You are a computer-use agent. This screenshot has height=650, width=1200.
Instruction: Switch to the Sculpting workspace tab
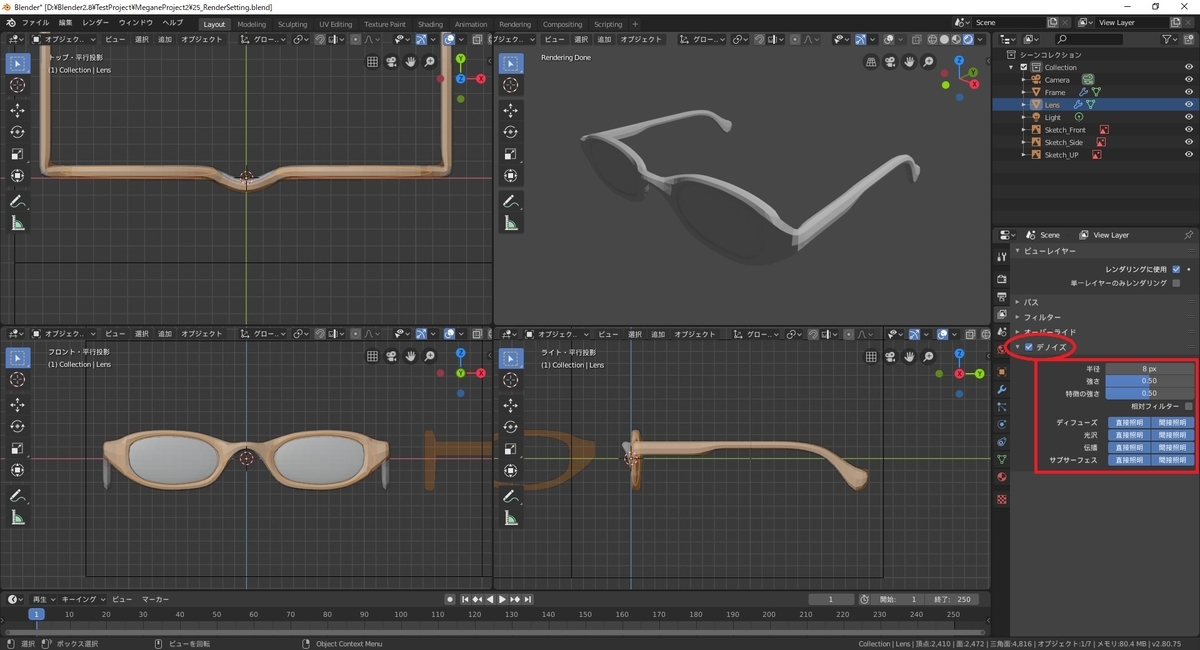pyautogui.click(x=292, y=24)
